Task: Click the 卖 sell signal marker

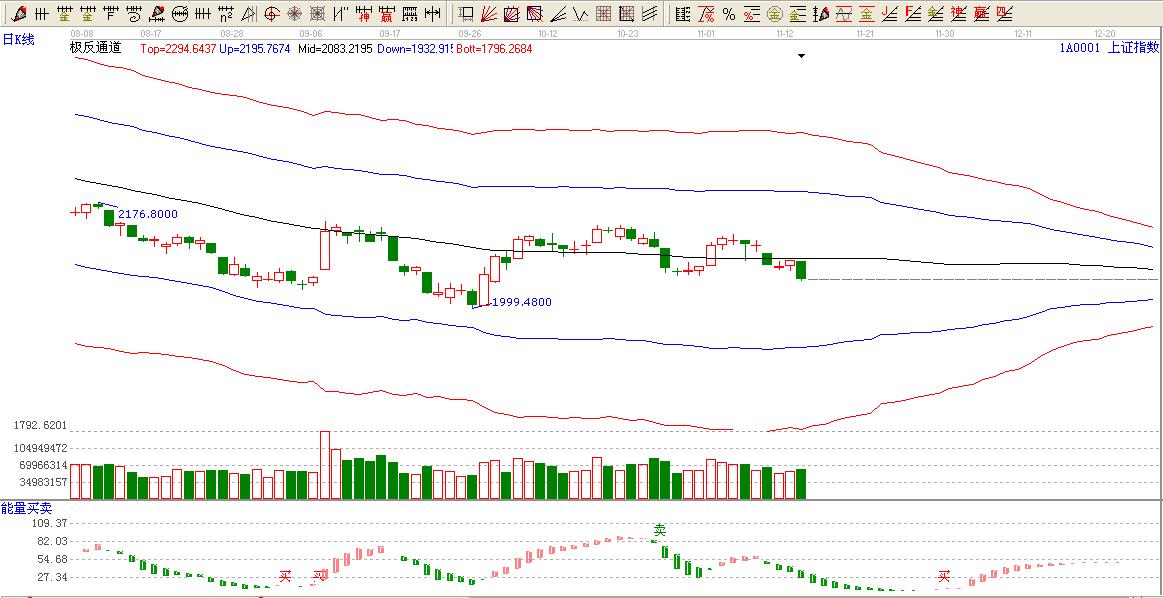Action: coord(659,529)
